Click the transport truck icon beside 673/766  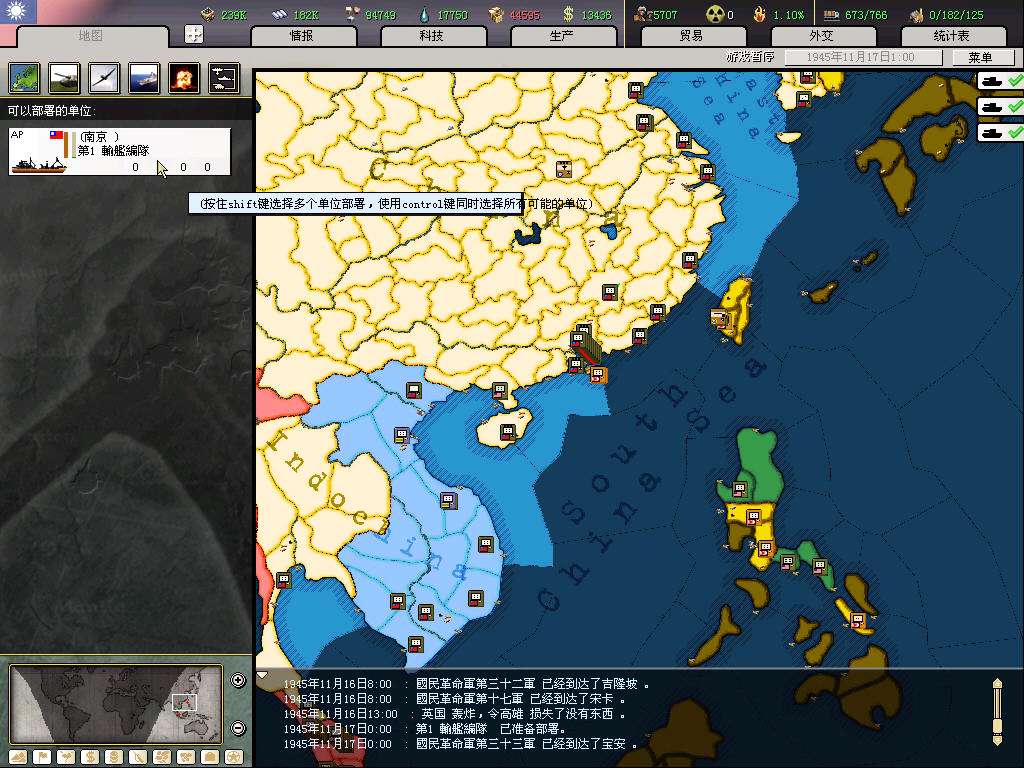pos(831,14)
